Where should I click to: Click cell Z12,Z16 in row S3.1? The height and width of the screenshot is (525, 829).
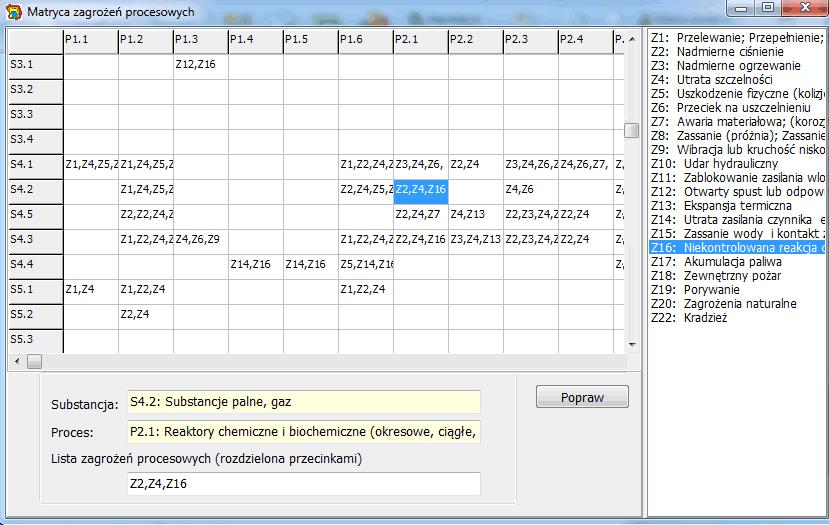(201, 66)
